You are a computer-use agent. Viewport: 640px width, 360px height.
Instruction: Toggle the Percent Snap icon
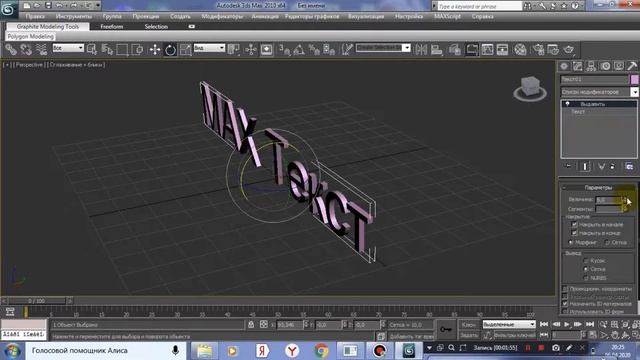click(314, 50)
